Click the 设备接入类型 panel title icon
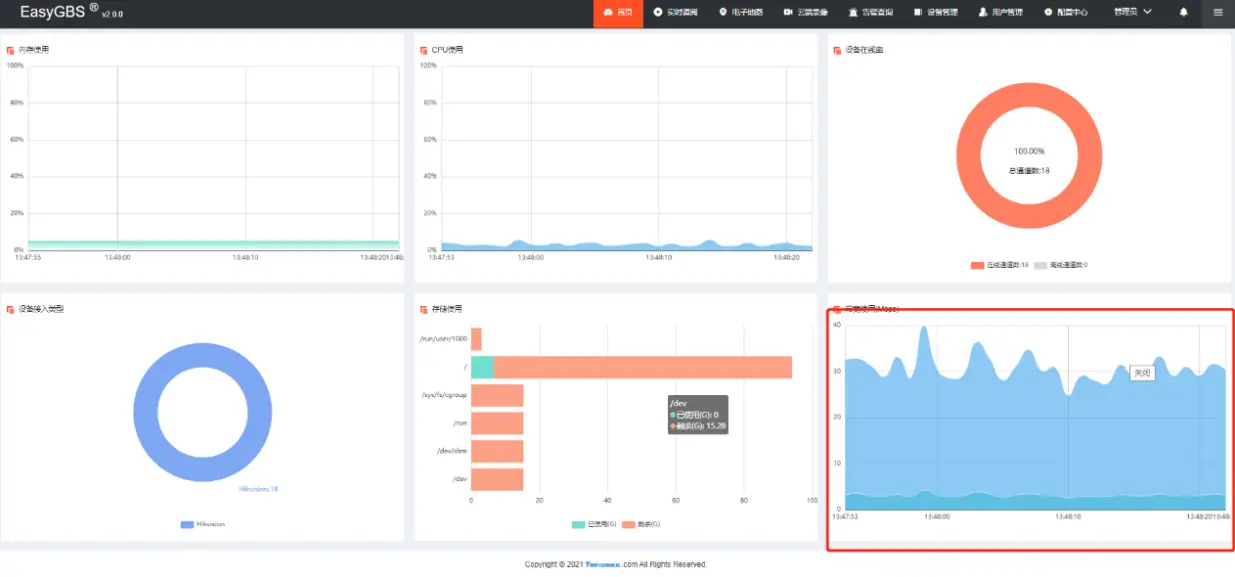 10,309
